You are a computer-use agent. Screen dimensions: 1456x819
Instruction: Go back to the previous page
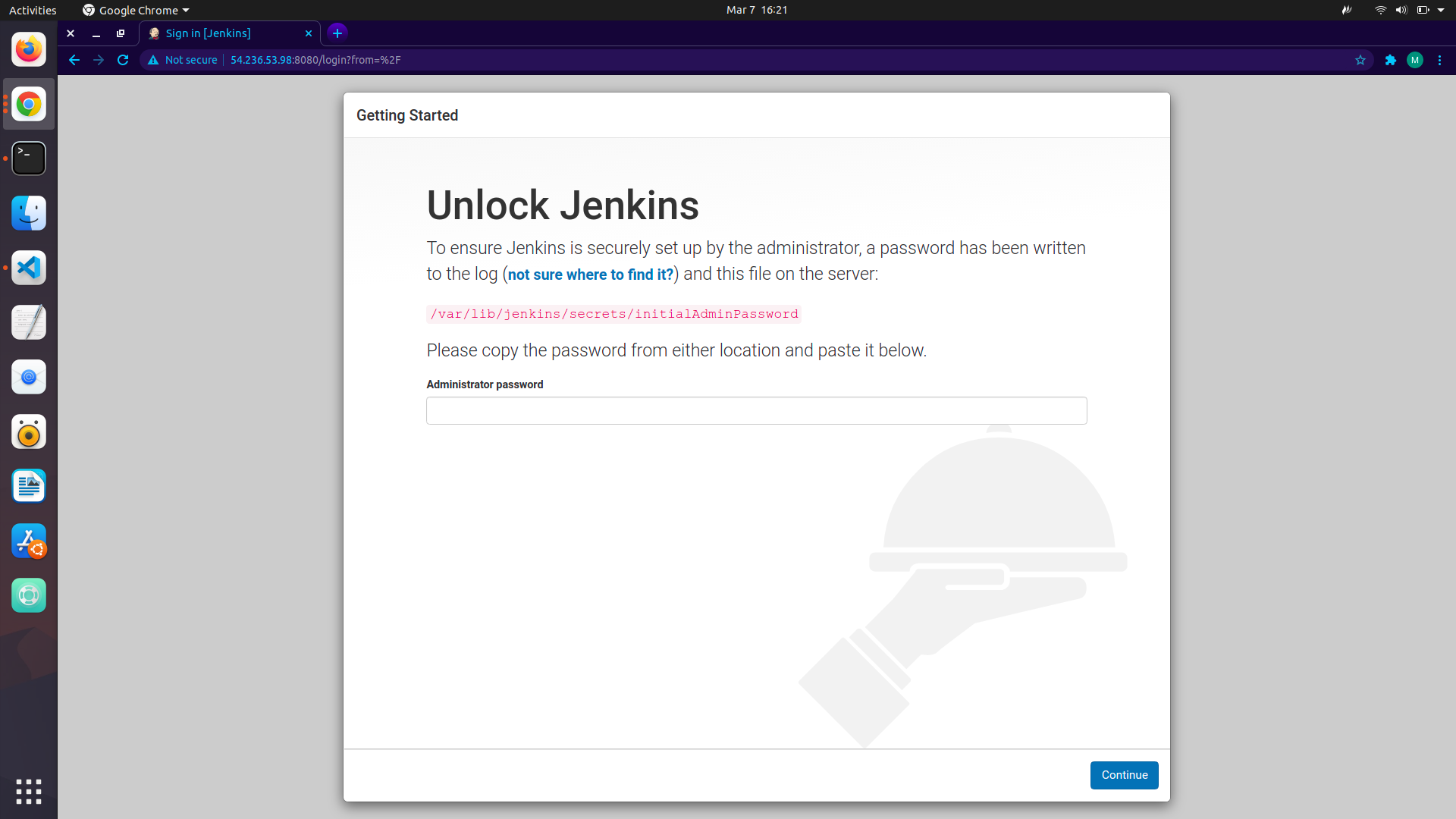click(74, 60)
